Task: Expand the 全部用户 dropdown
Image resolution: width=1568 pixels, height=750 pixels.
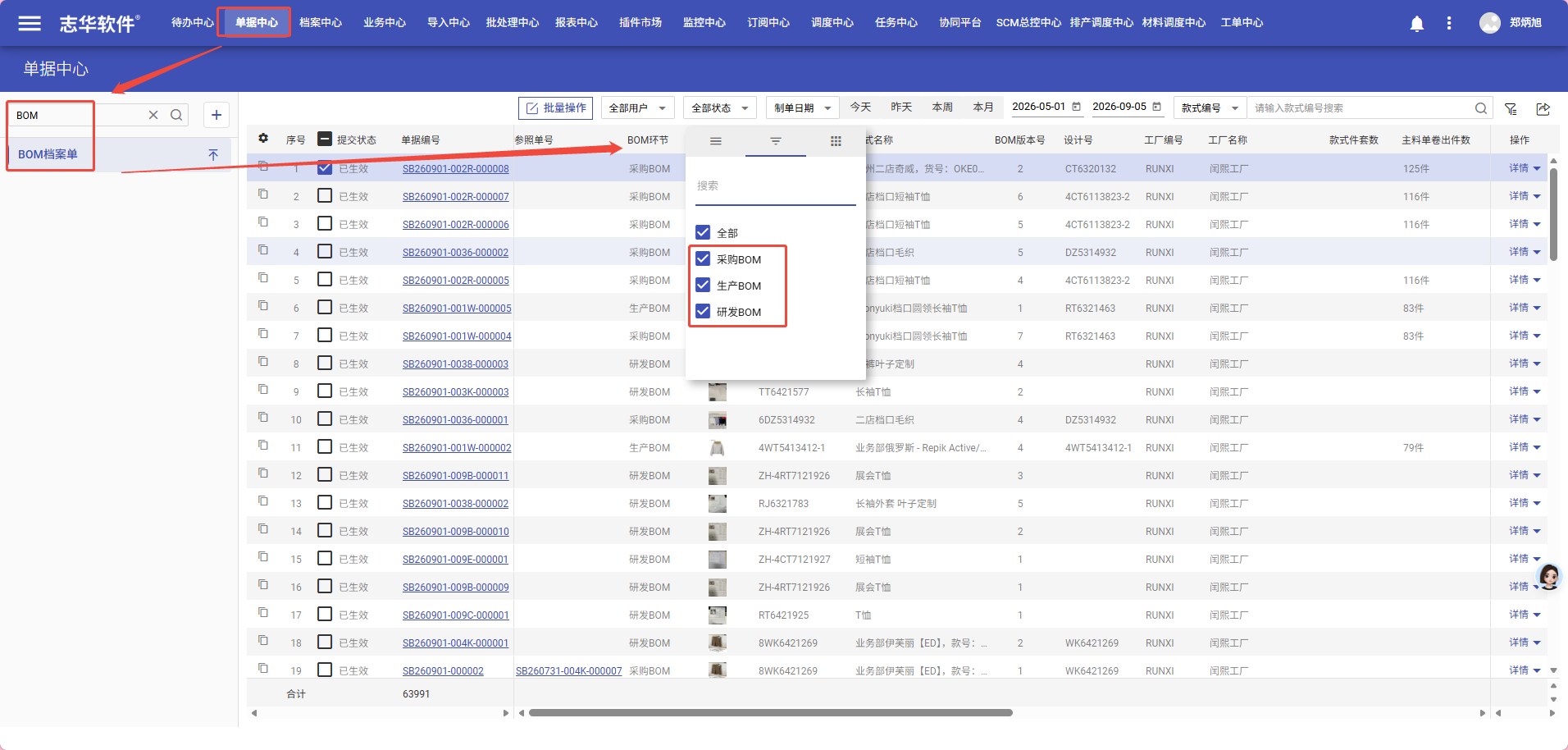Action: (638, 108)
